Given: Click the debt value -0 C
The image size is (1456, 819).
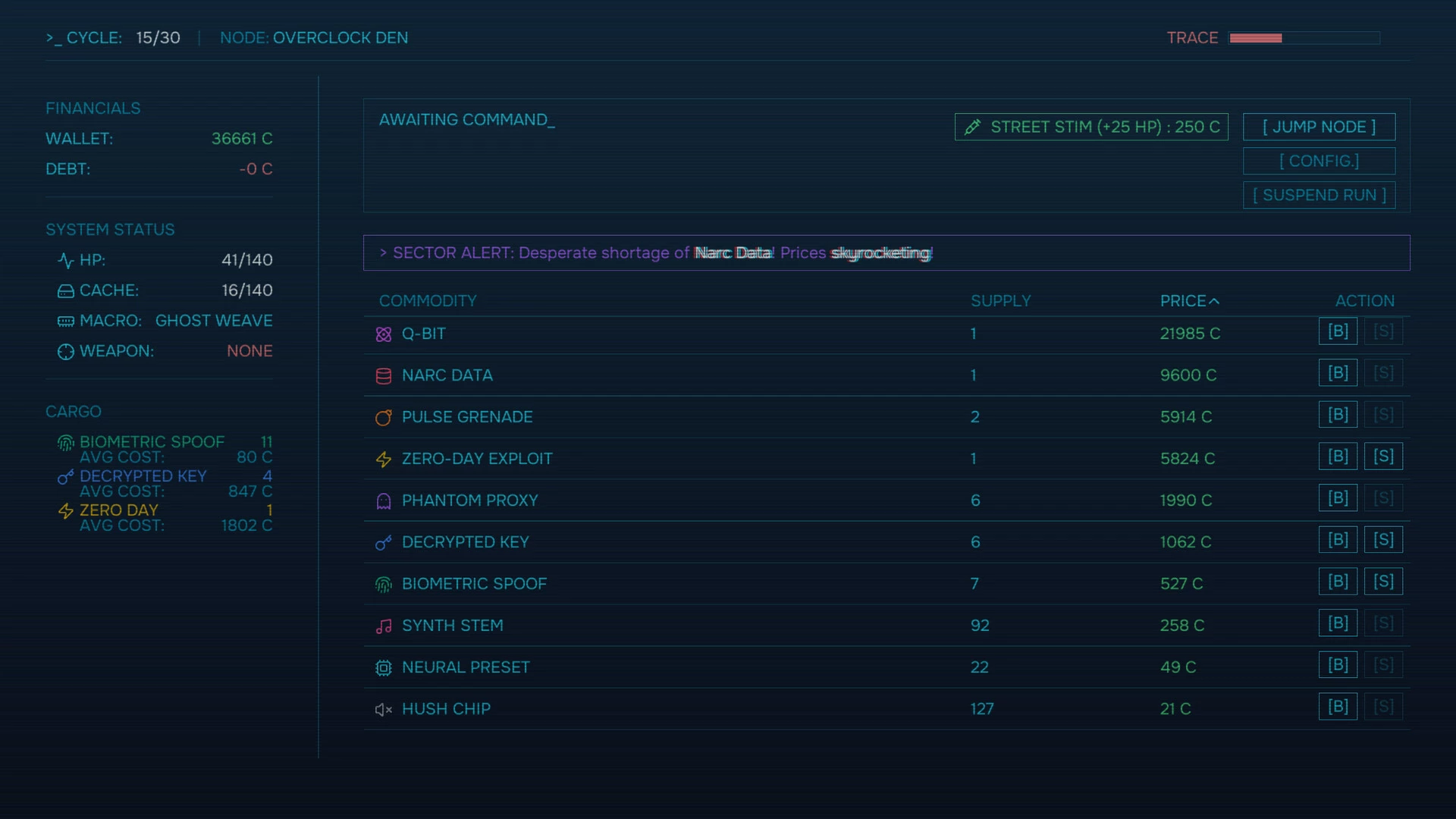Looking at the screenshot, I should [256, 169].
